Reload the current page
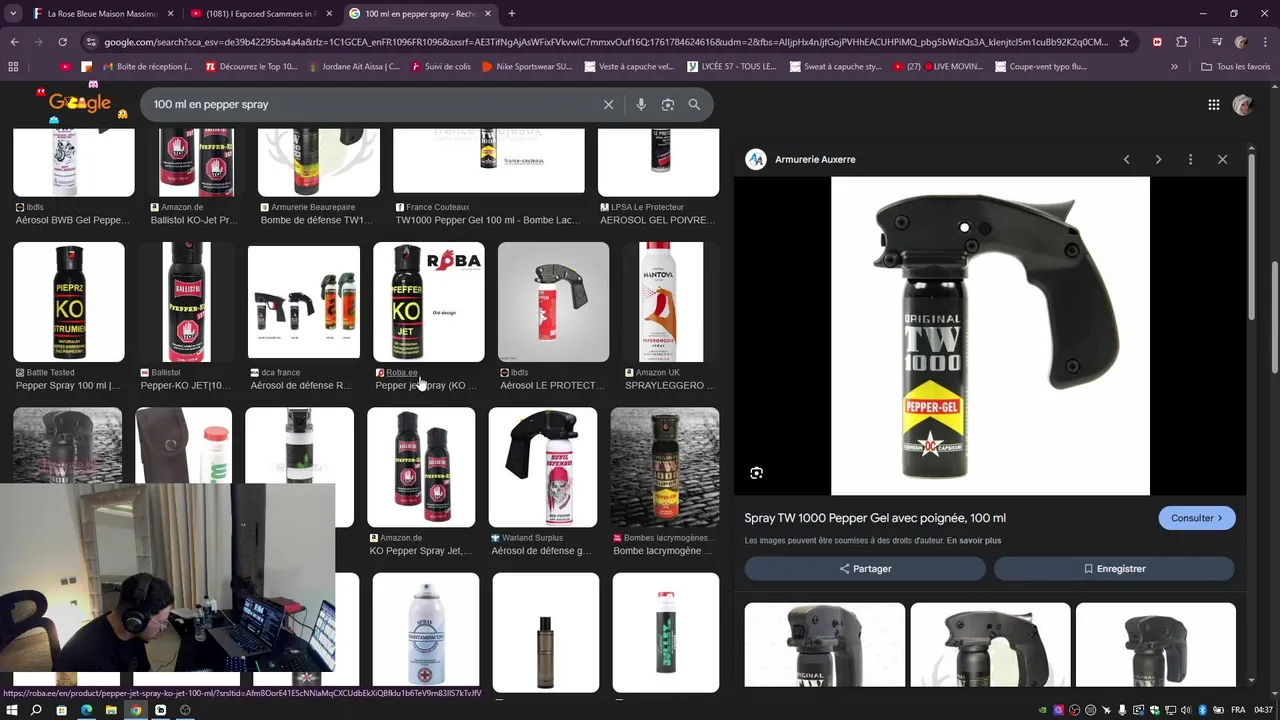 [x=62, y=42]
